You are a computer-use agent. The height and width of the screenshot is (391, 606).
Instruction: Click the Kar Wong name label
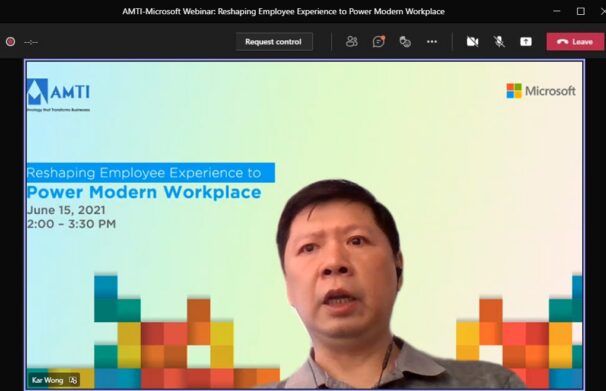[x=47, y=380]
